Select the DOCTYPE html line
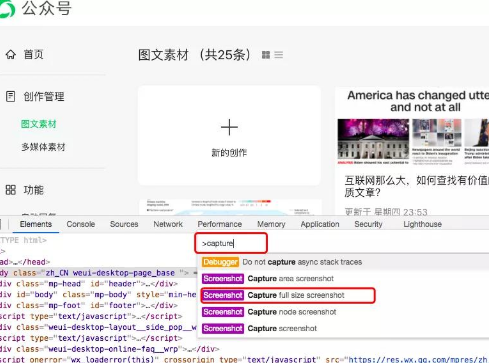The image size is (489, 363). tap(23, 240)
